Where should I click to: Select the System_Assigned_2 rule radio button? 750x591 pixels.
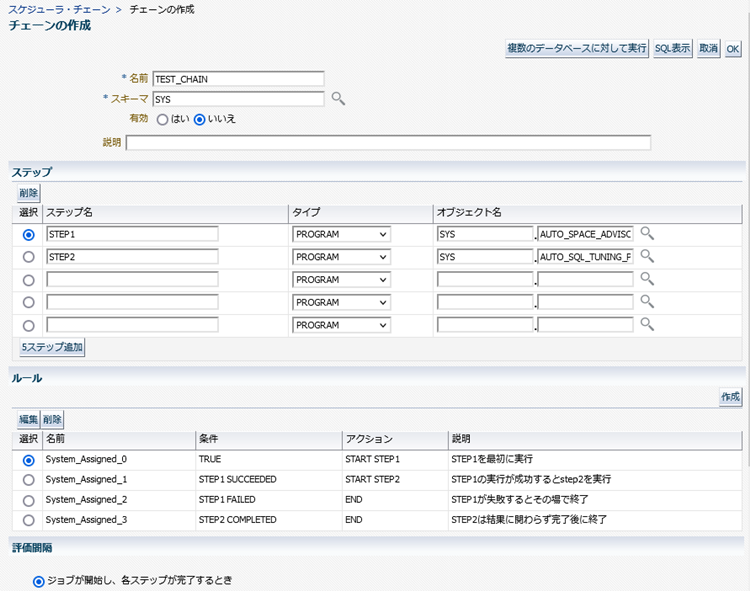[28, 499]
